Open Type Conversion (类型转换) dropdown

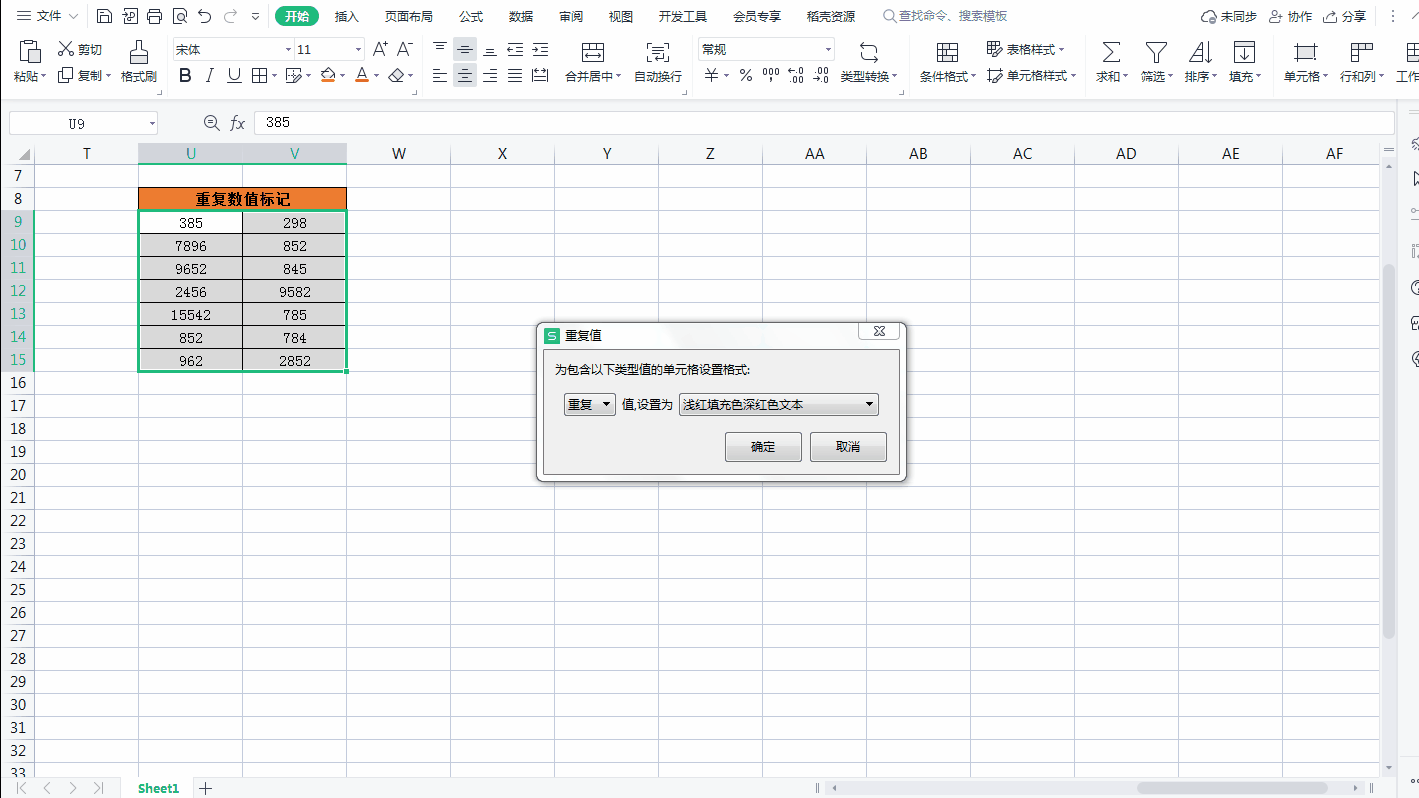[x=869, y=62]
